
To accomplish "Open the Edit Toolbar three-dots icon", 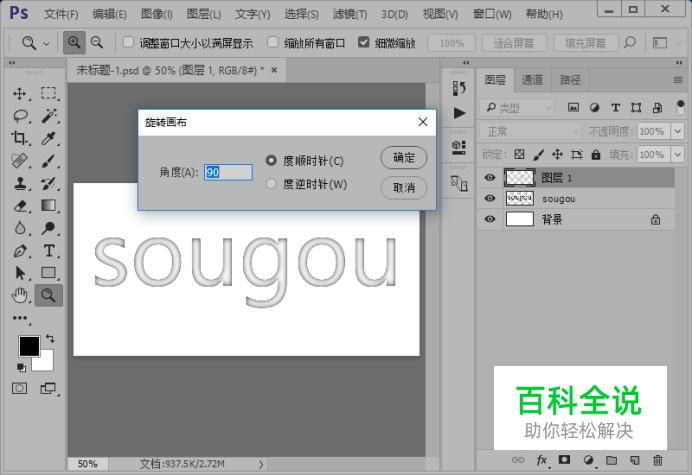I will pos(20,318).
